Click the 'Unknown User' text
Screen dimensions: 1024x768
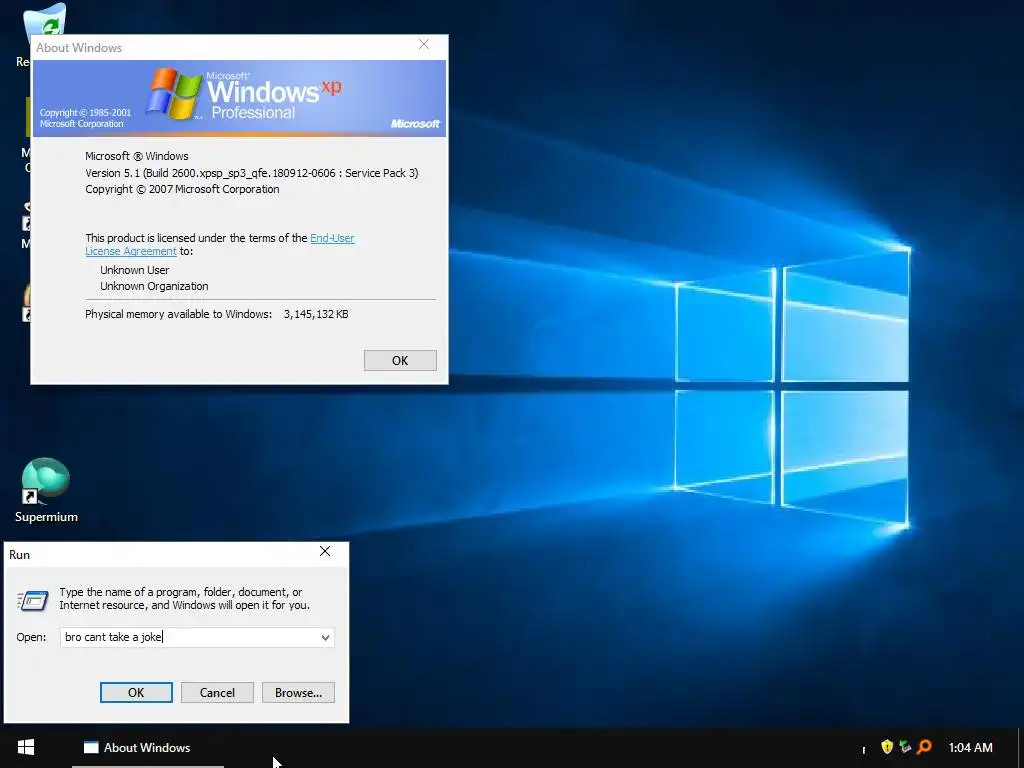(135, 270)
